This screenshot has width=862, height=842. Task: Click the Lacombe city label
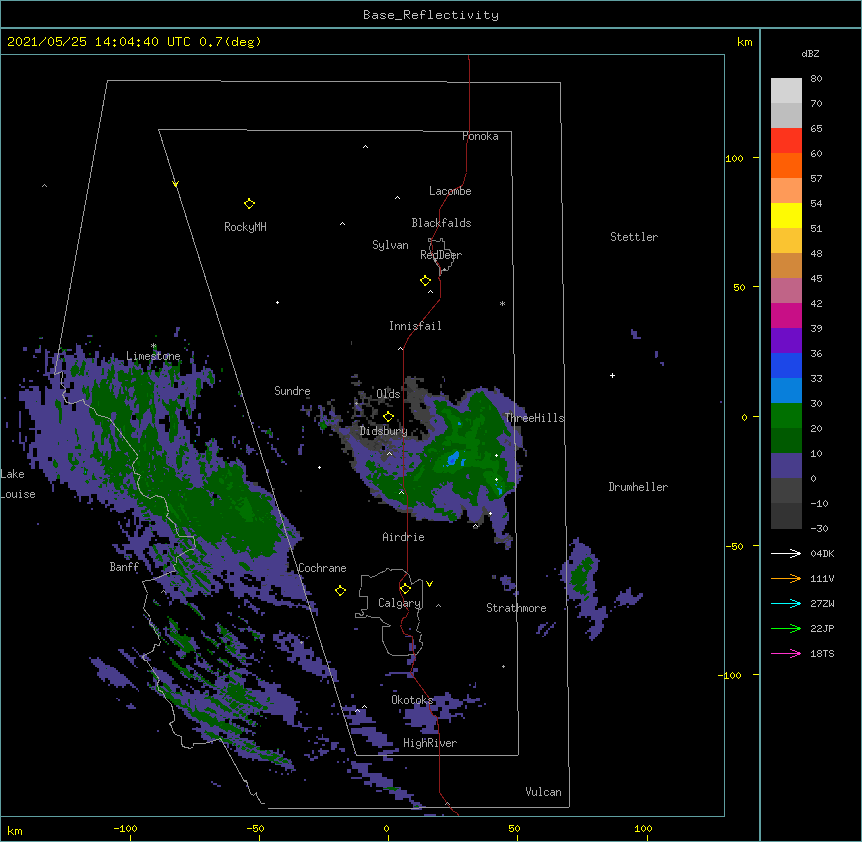(450, 191)
